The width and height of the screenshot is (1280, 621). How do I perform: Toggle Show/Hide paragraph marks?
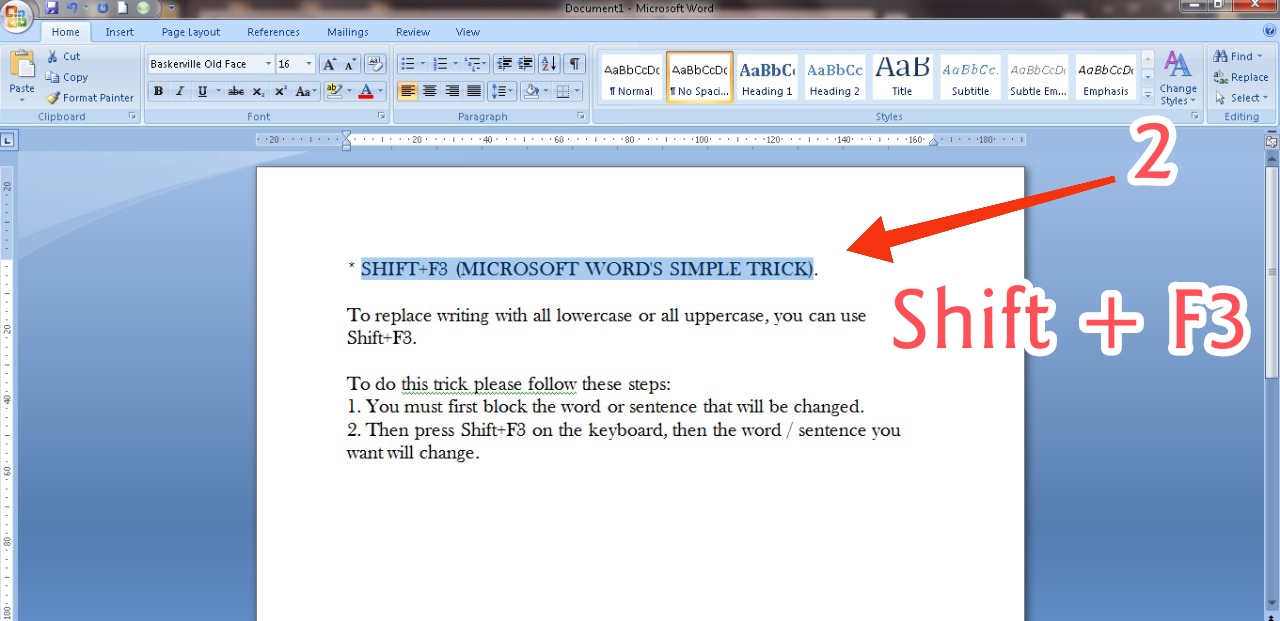click(x=575, y=64)
